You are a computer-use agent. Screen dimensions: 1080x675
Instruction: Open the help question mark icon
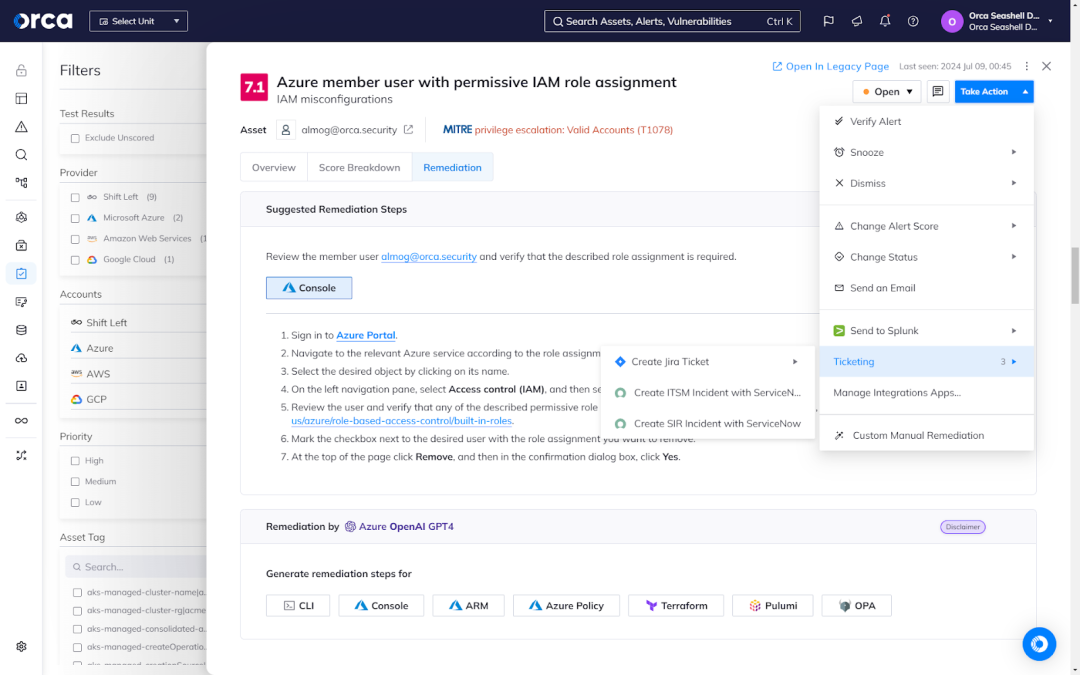coord(913,21)
